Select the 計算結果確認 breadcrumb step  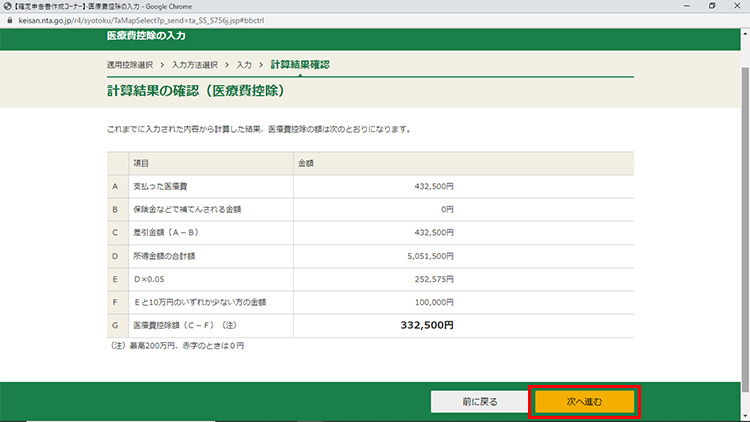click(300, 64)
